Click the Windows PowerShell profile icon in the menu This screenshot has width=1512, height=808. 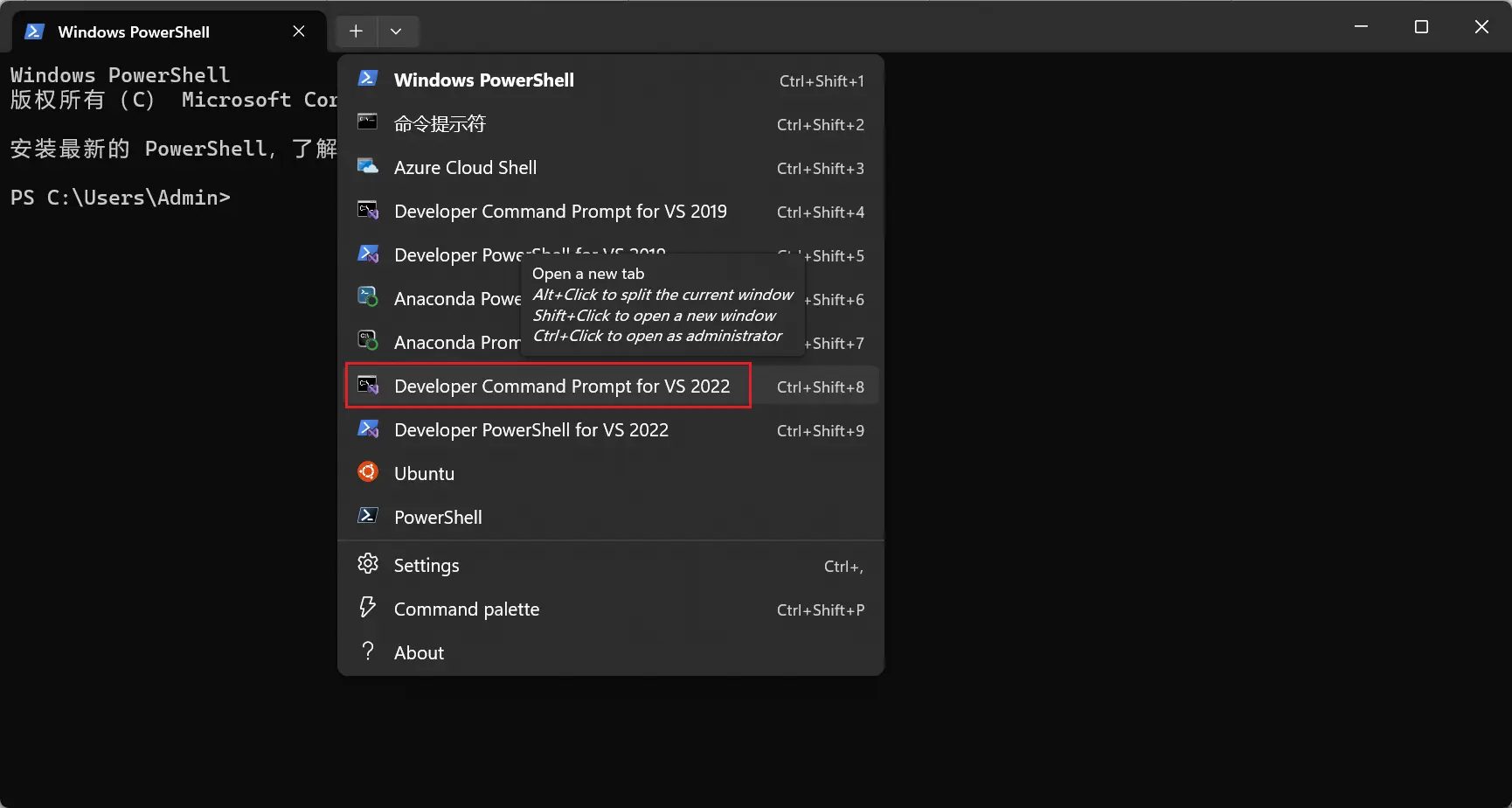pyautogui.click(x=368, y=79)
